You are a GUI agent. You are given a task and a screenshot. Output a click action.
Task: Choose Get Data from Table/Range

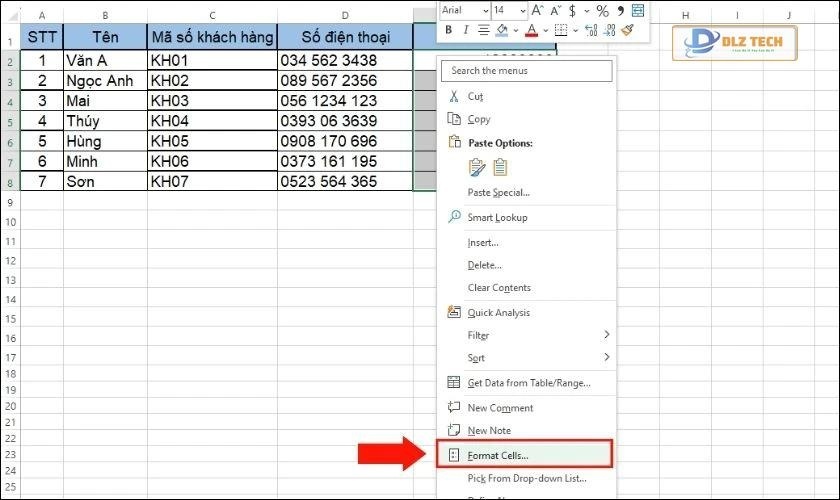[529, 383]
